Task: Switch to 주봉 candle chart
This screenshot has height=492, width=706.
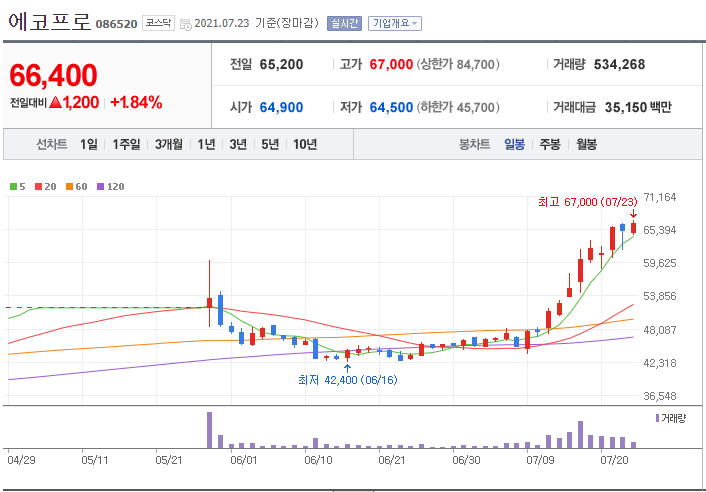Action: tap(550, 144)
